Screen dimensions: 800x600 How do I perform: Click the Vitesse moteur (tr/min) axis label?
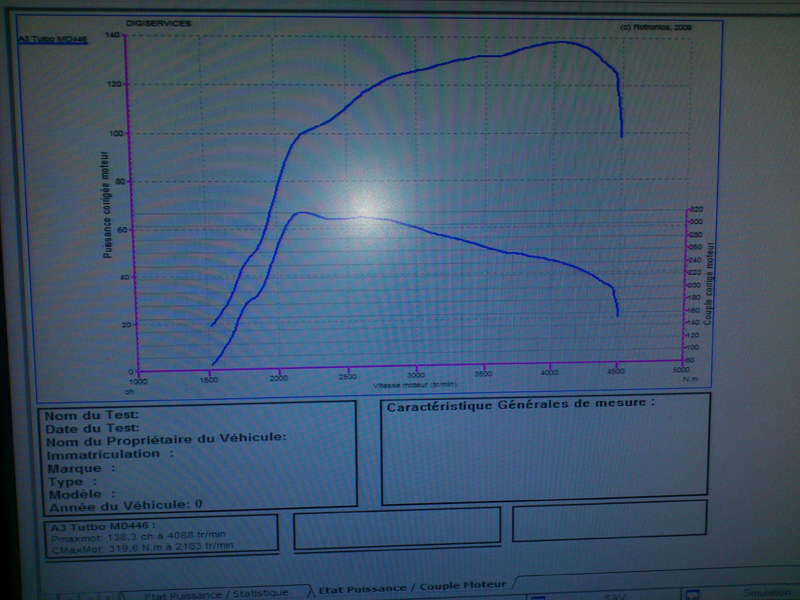[x=415, y=384]
